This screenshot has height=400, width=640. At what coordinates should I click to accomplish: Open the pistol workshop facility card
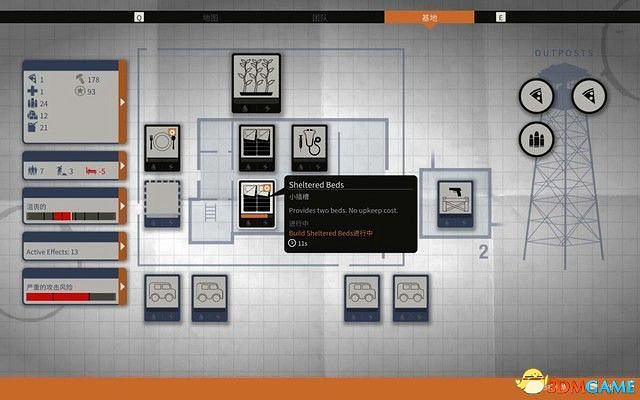[x=455, y=203]
